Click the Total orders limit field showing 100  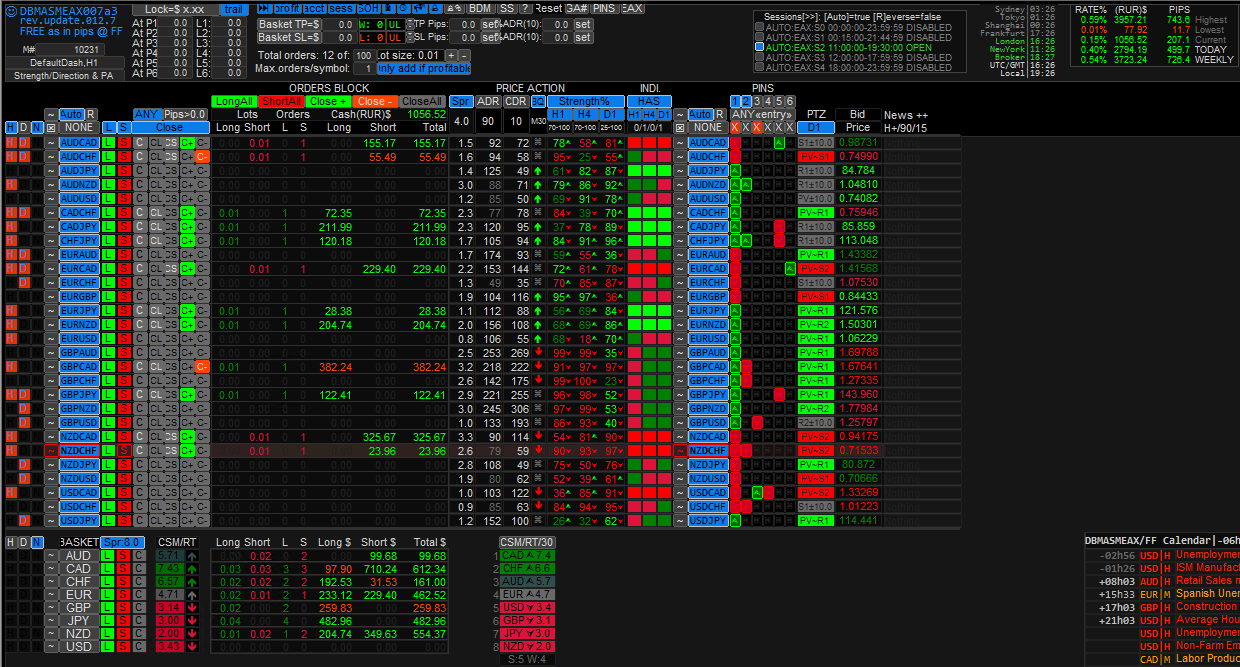click(x=364, y=55)
